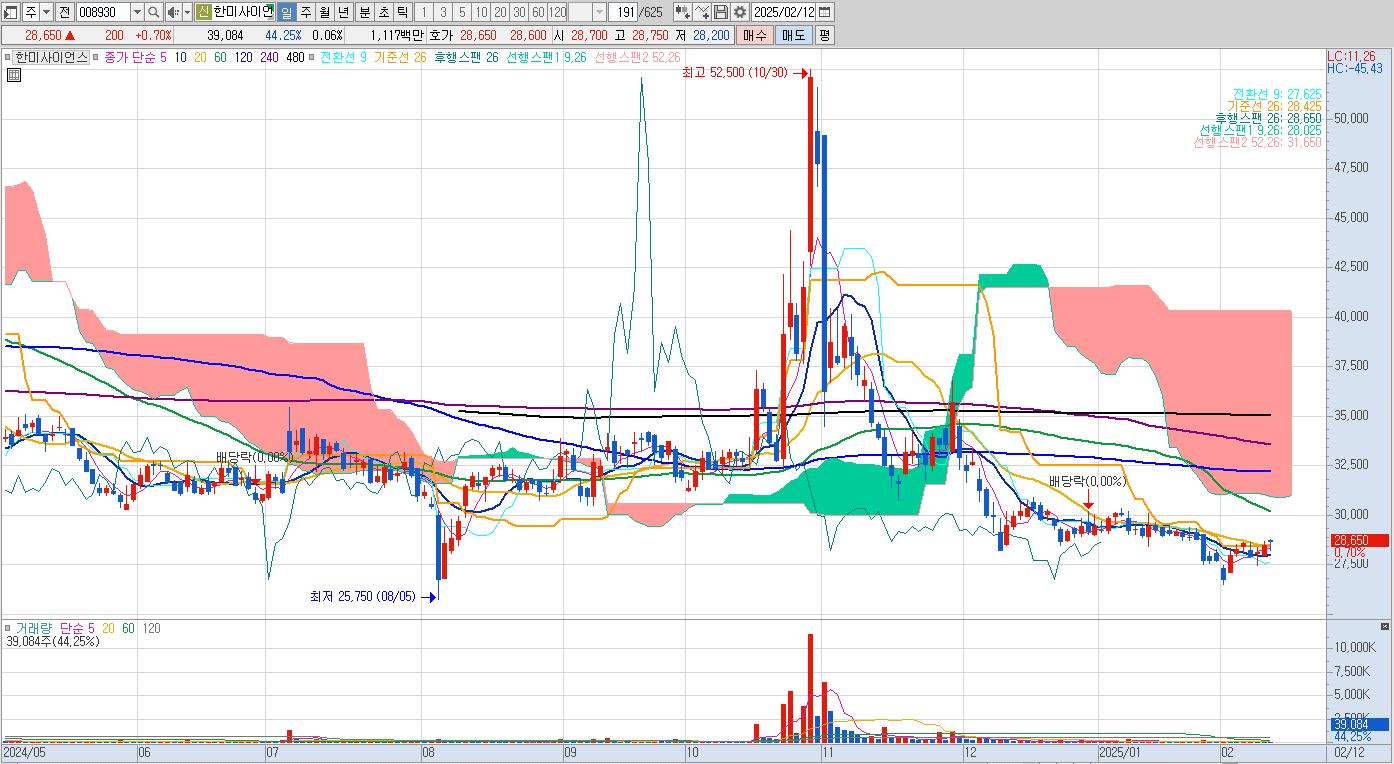The width and height of the screenshot is (1394, 764).
Task: Select the 초 second period
Action: coord(383,12)
